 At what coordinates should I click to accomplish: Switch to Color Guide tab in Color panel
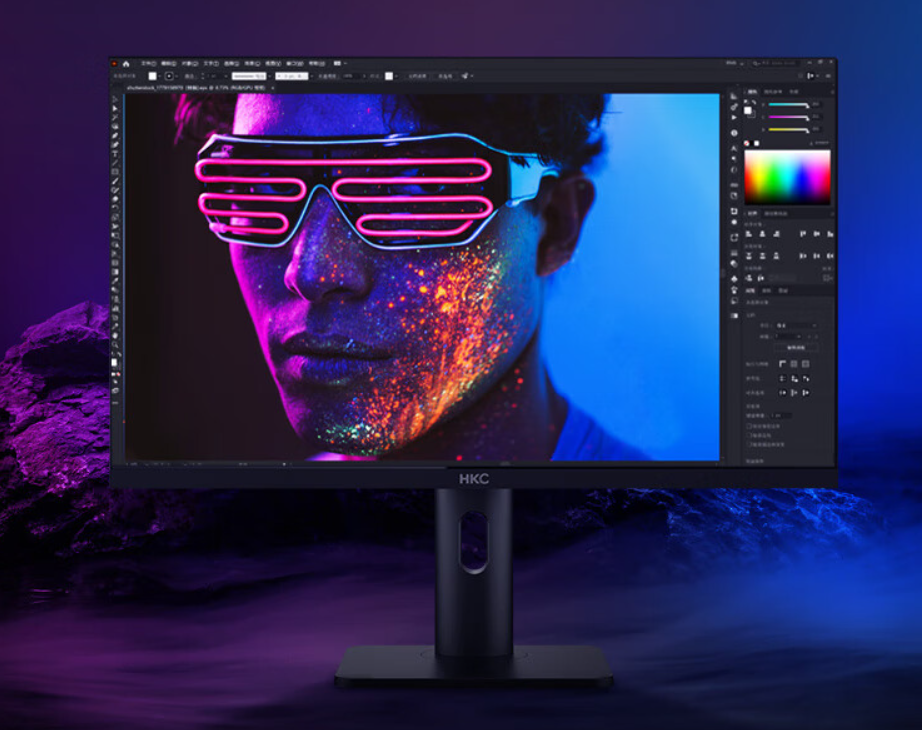(x=773, y=92)
